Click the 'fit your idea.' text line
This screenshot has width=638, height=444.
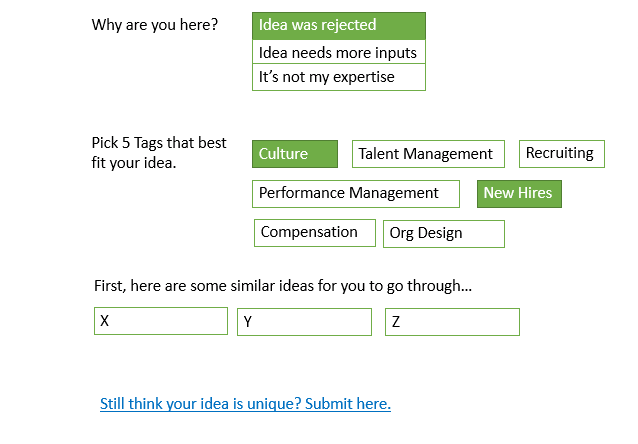[x=134, y=161]
